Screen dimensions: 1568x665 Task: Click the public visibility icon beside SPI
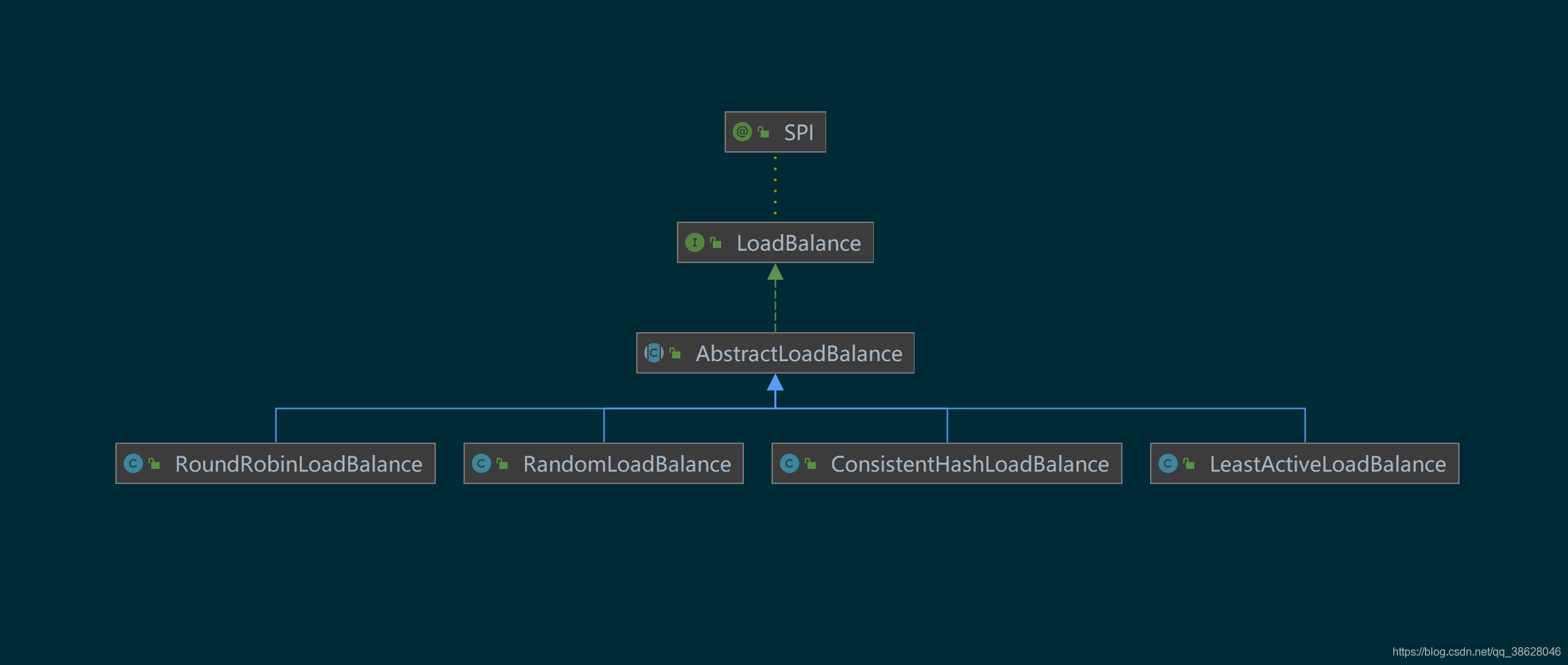(763, 132)
